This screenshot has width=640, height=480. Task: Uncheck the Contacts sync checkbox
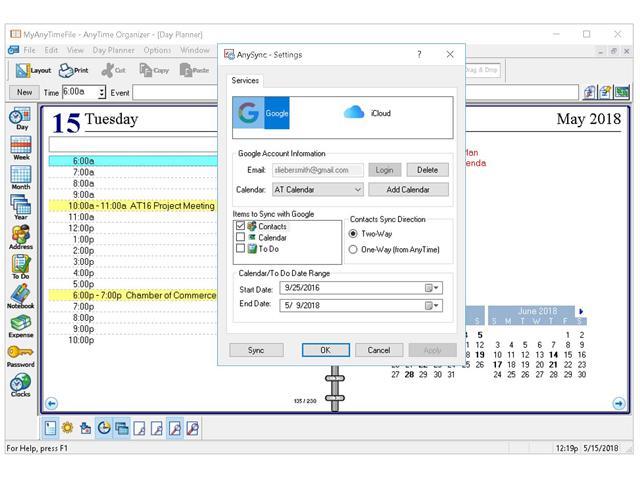(240, 227)
